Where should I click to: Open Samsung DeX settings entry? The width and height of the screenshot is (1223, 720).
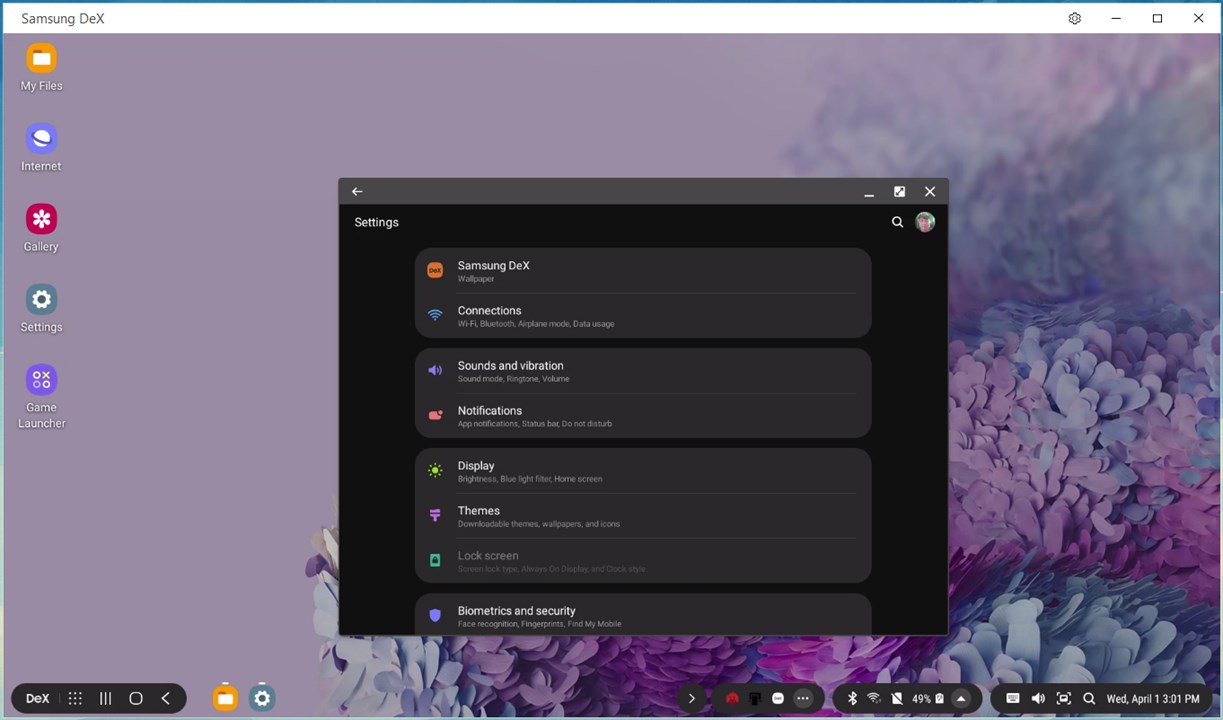point(643,271)
